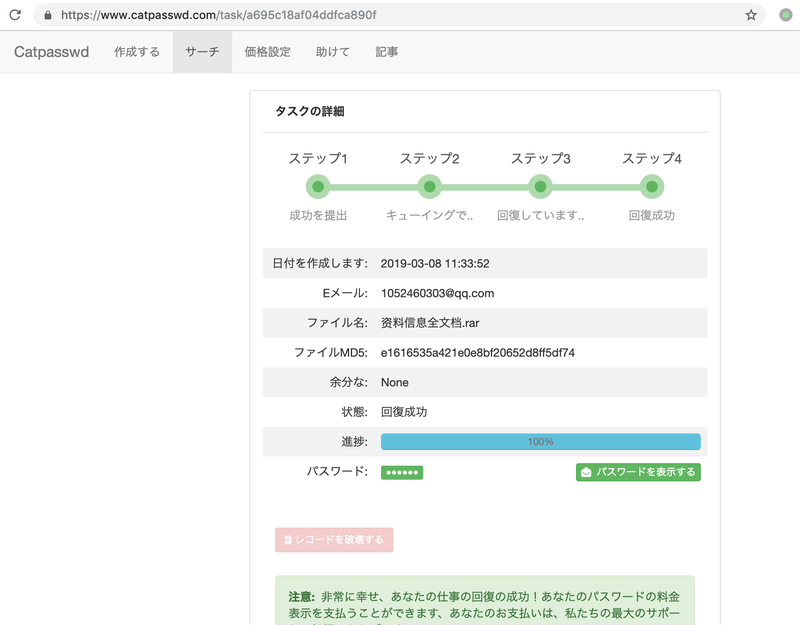Click the 回復しています.. step label

(x=541, y=215)
